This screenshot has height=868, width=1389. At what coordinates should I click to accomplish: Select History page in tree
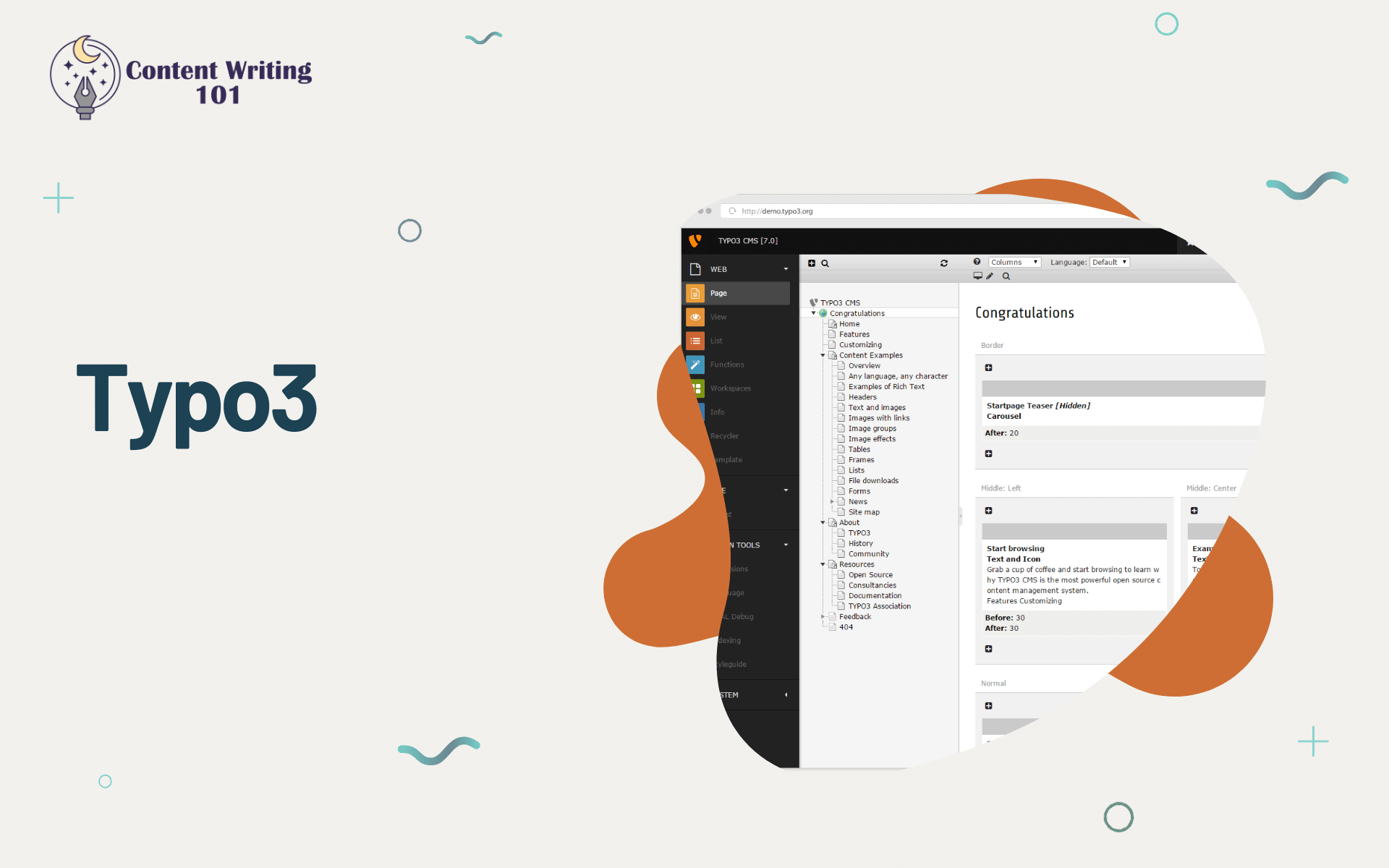pyautogui.click(x=861, y=543)
